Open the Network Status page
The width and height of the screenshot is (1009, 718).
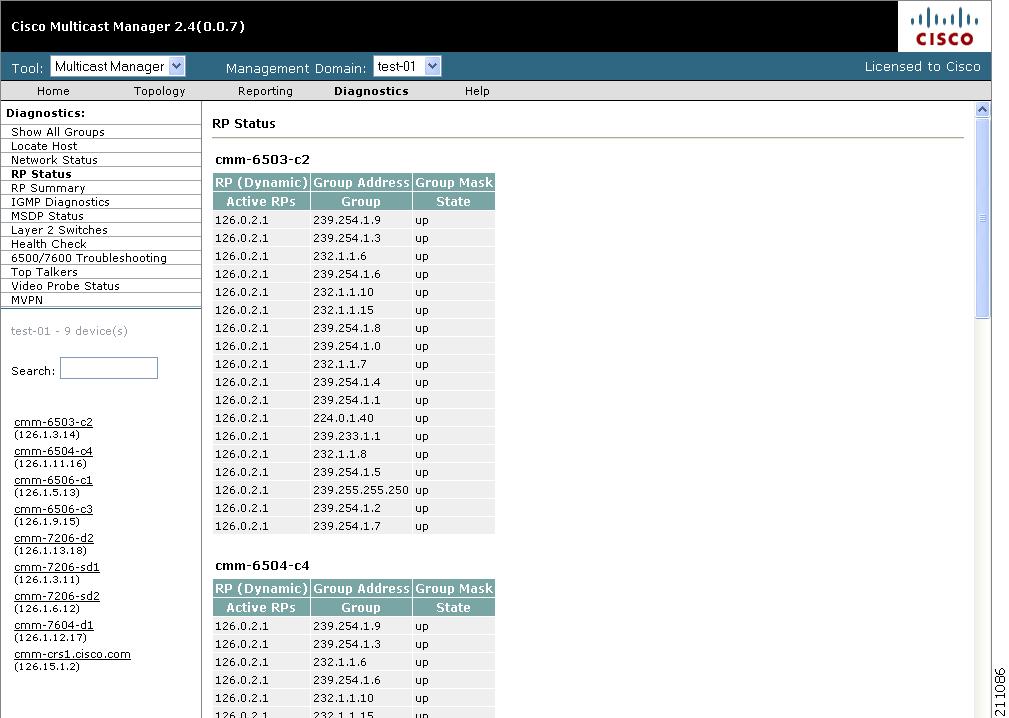(53, 159)
